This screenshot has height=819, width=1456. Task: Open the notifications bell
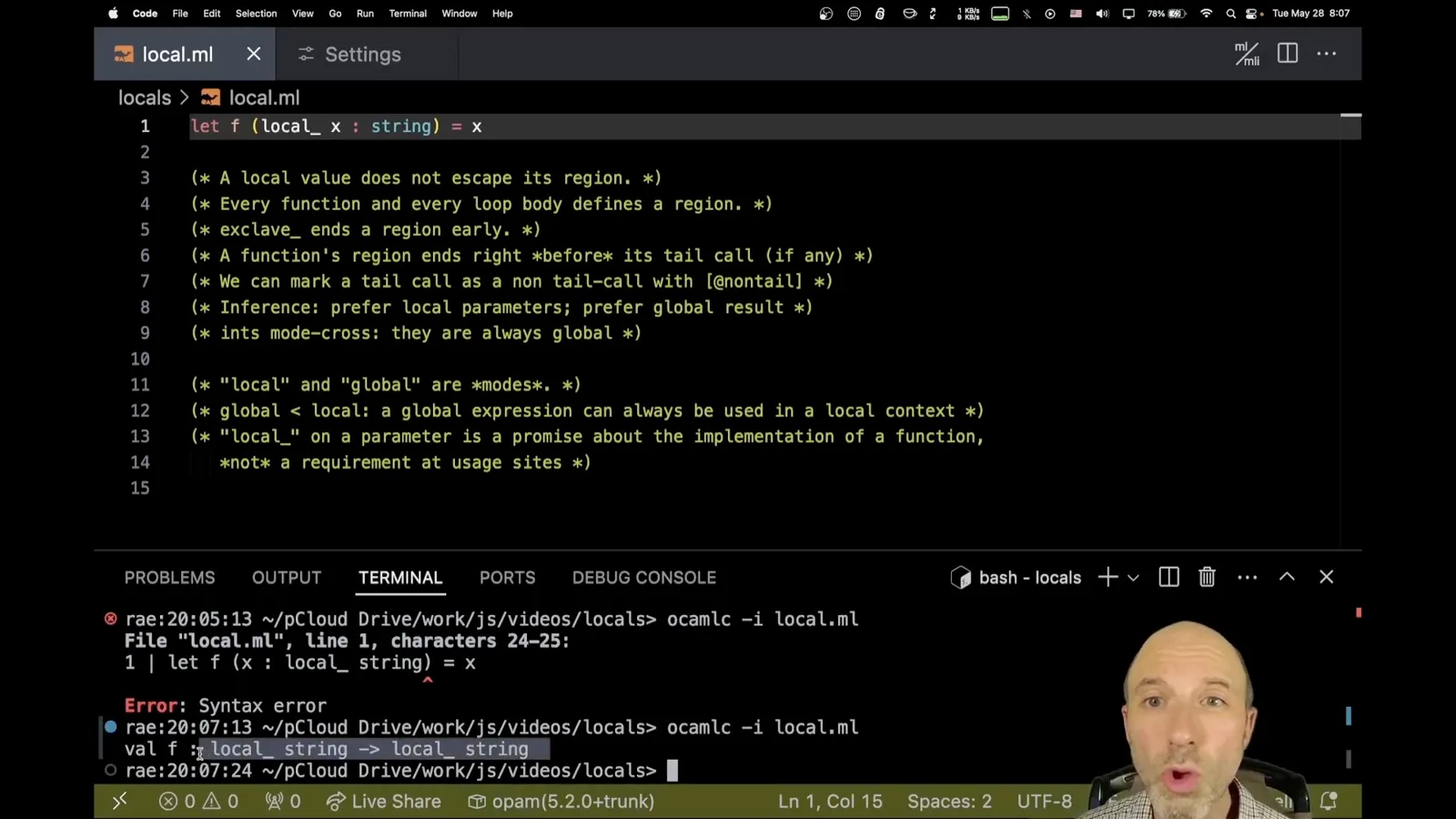pyautogui.click(x=1329, y=801)
